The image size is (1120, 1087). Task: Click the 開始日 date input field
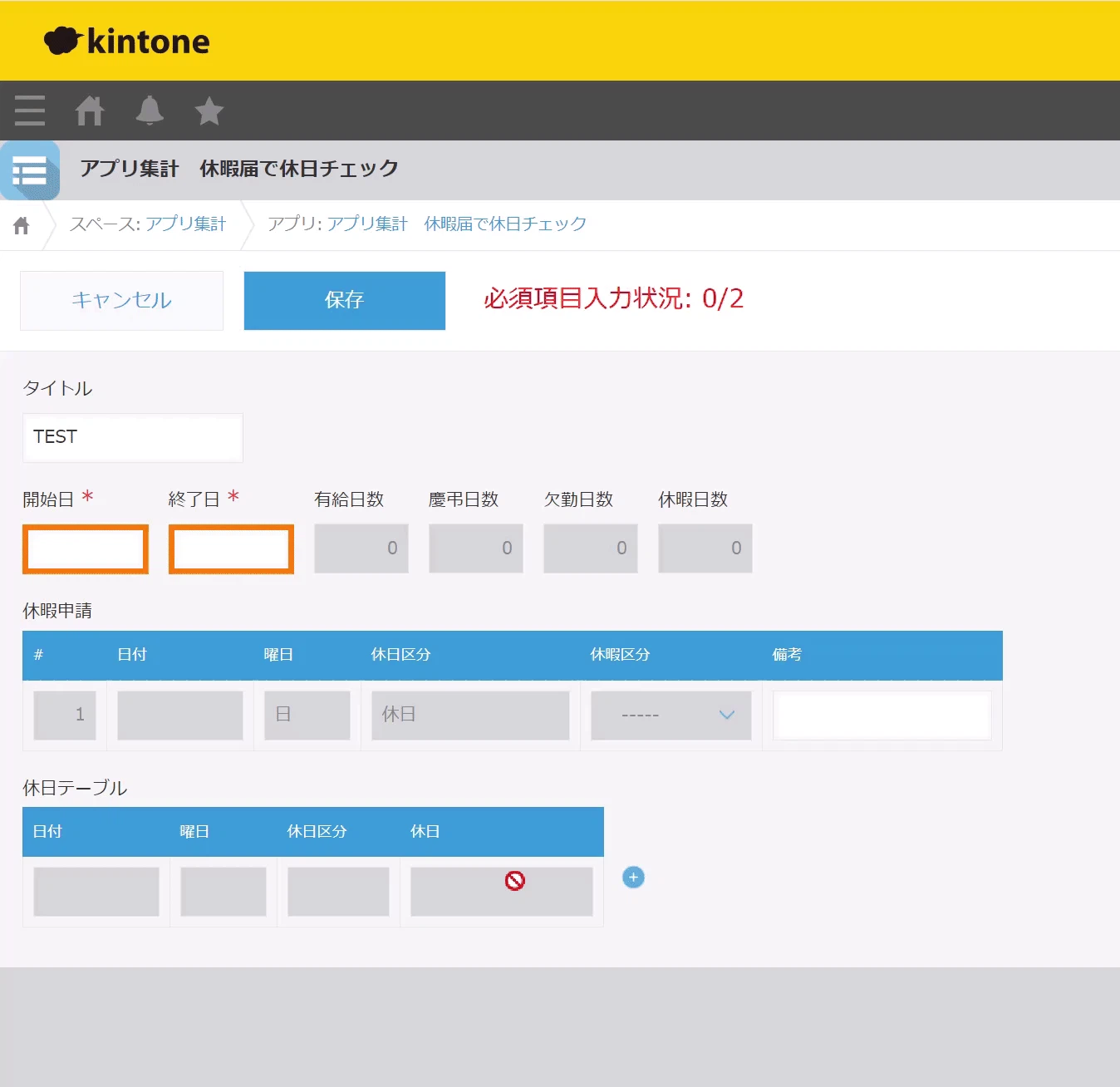coord(86,548)
